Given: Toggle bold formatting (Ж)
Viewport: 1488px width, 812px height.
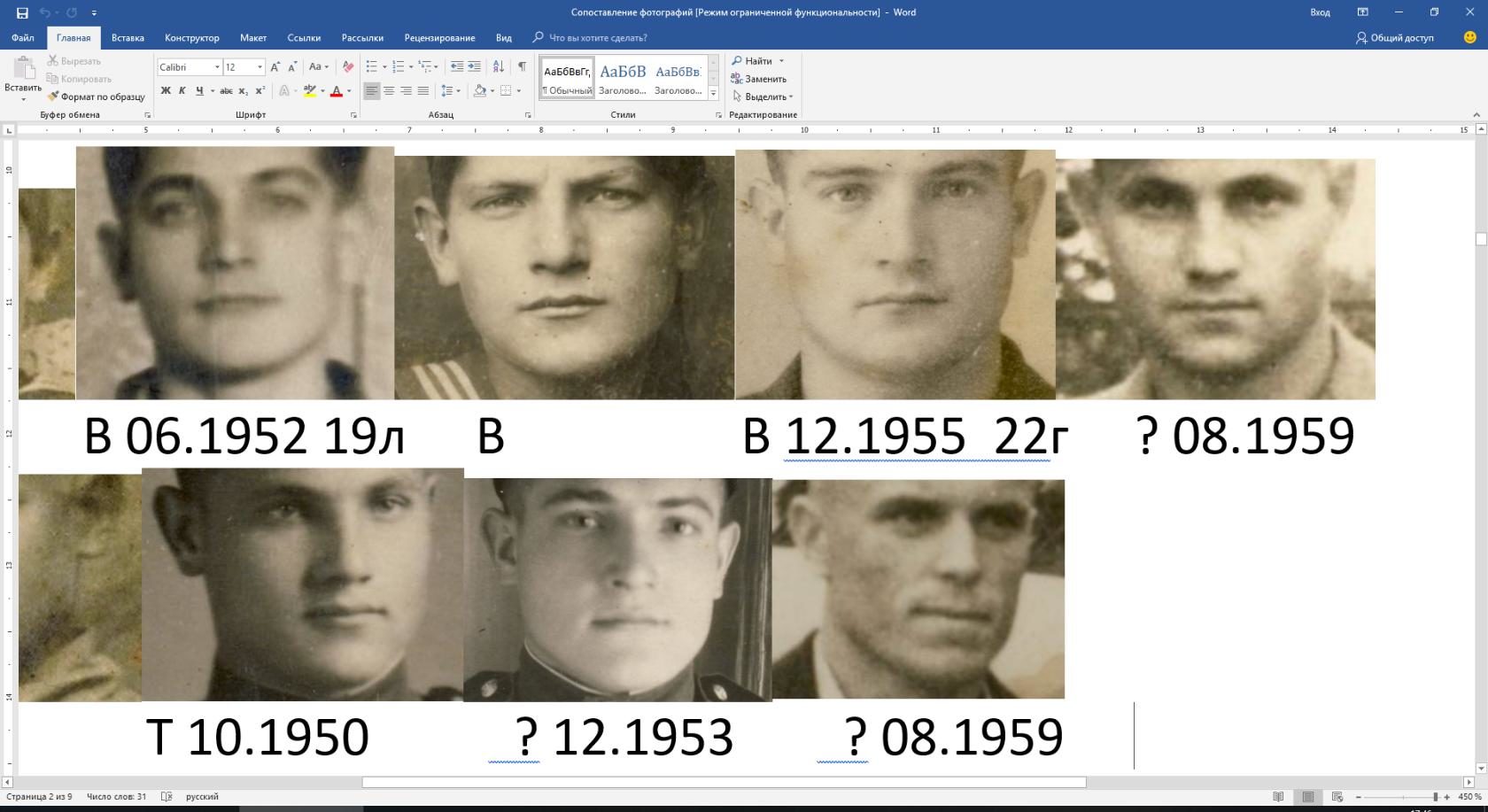Looking at the screenshot, I should pyautogui.click(x=166, y=90).
